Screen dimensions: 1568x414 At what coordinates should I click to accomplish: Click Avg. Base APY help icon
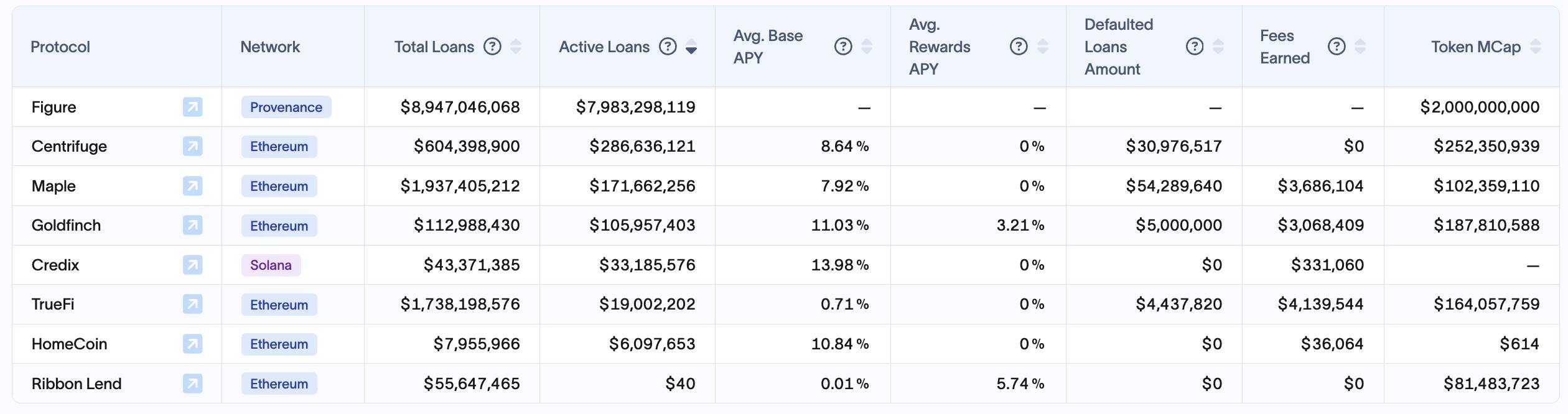pos(843,47)
